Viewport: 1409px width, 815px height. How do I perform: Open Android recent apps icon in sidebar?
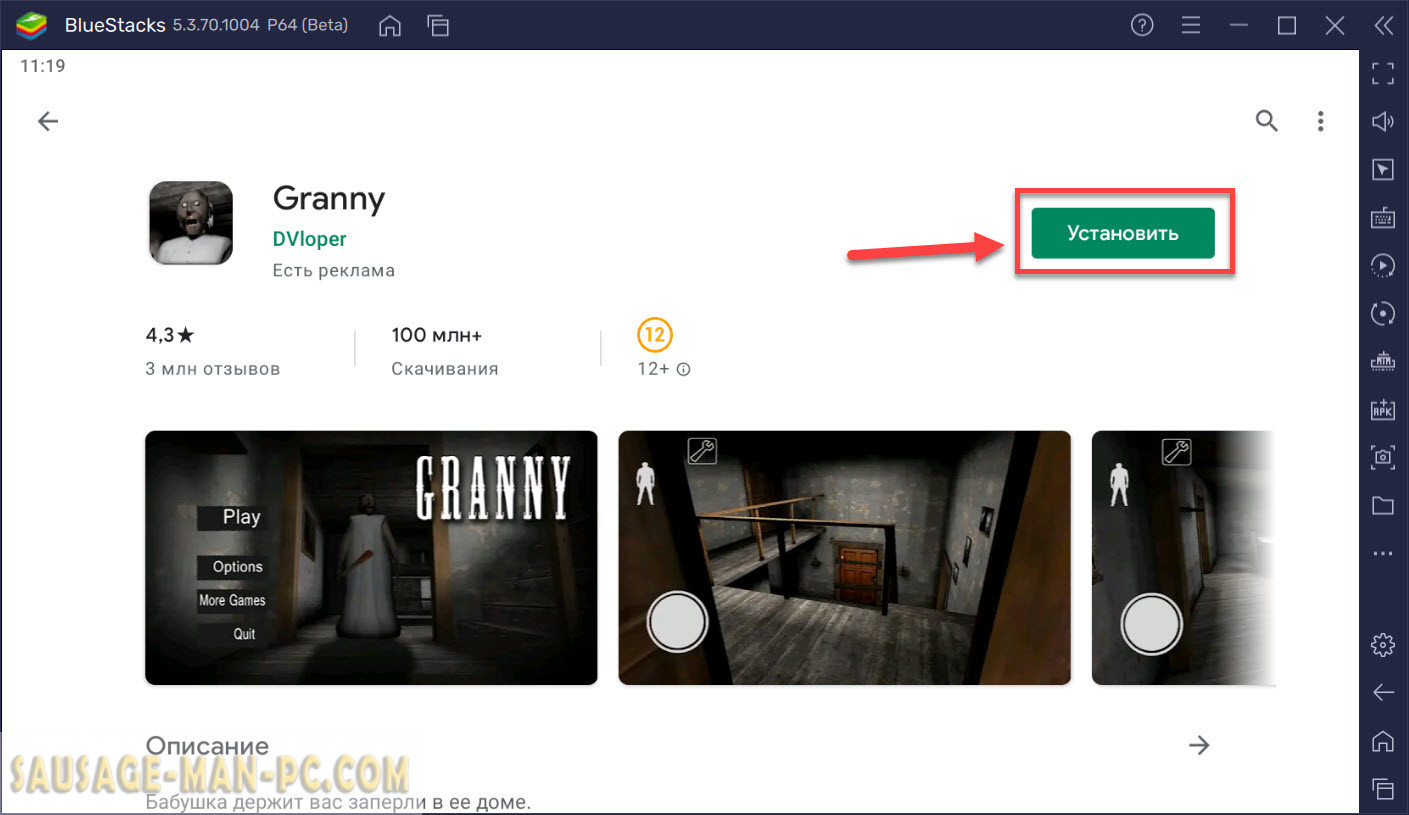(1383, 788)
